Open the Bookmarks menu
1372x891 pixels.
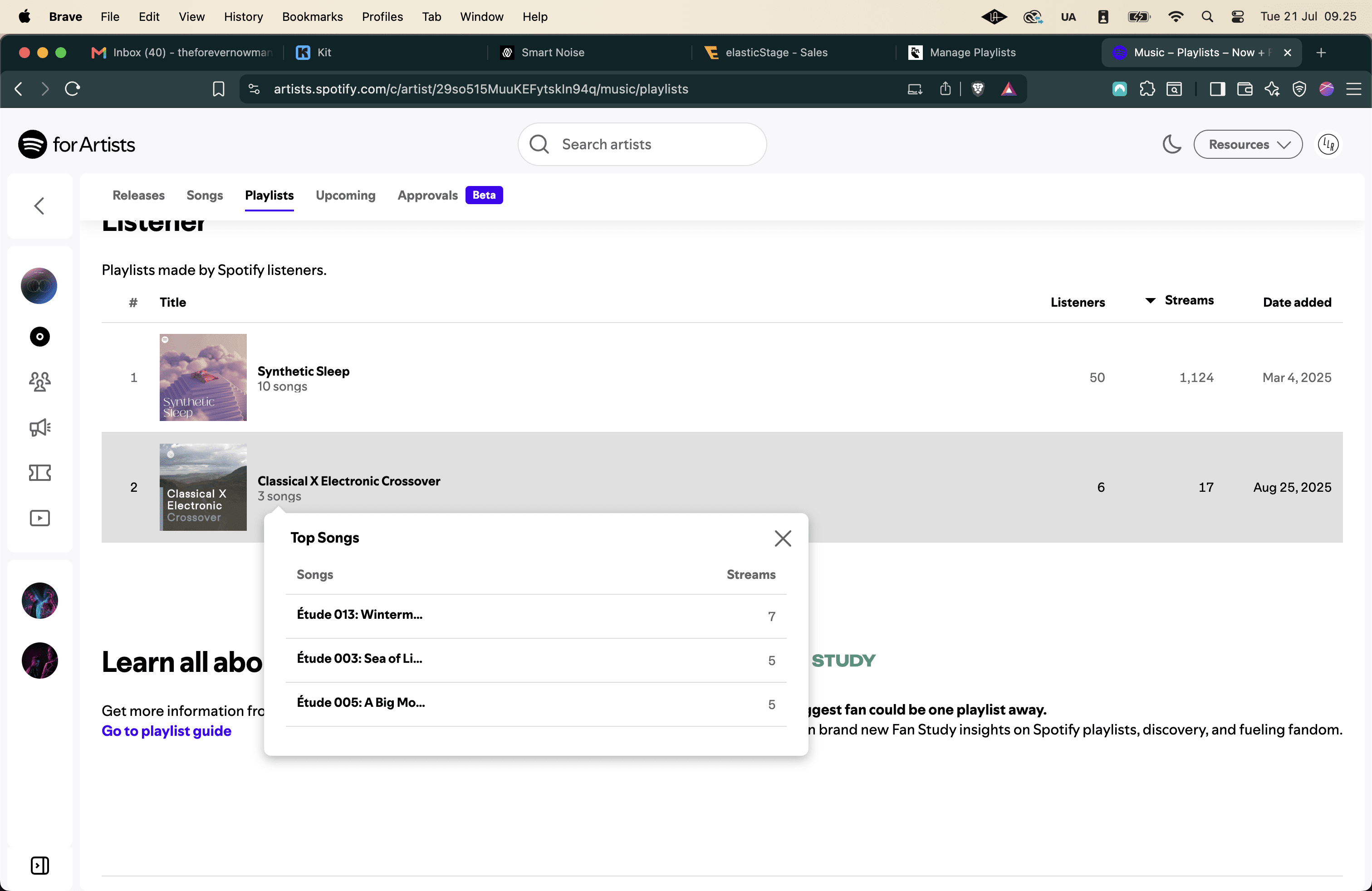[x=313, y=17]
